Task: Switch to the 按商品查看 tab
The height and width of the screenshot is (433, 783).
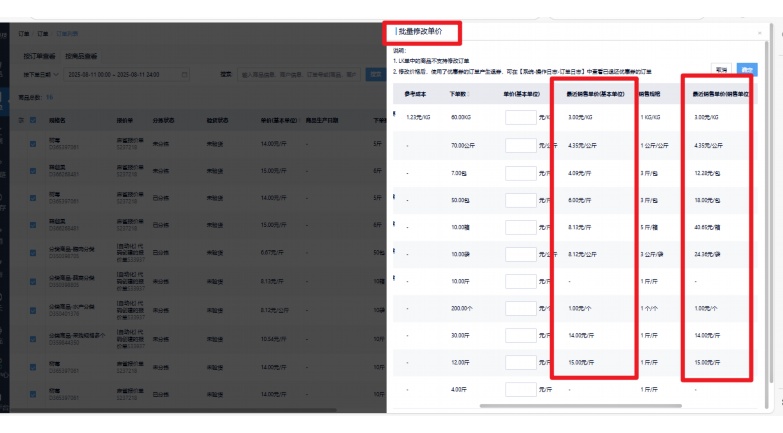Action: tap(81, 56)
